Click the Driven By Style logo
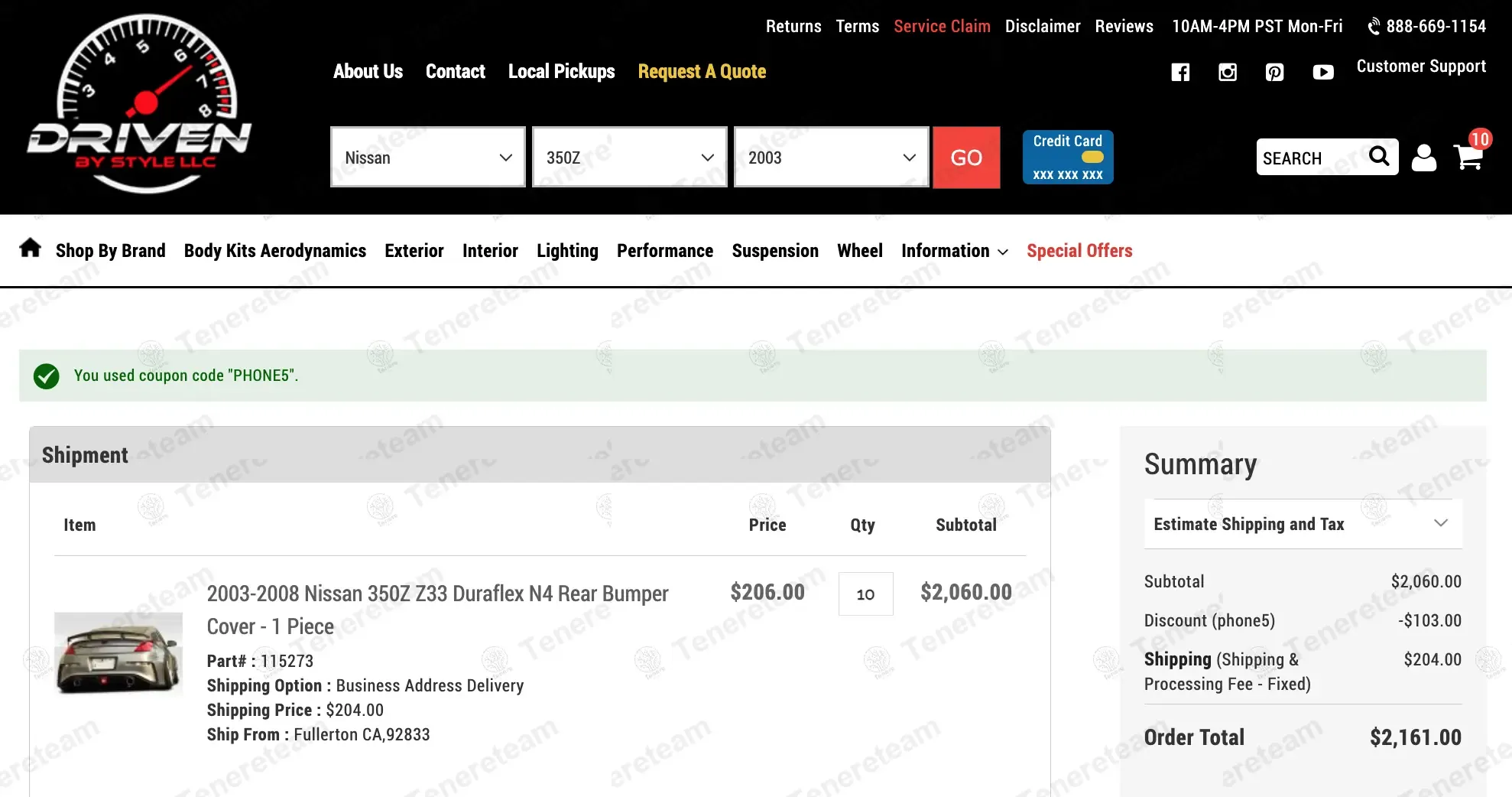The height and width of the screenshot is (797, 1512). 141,104
